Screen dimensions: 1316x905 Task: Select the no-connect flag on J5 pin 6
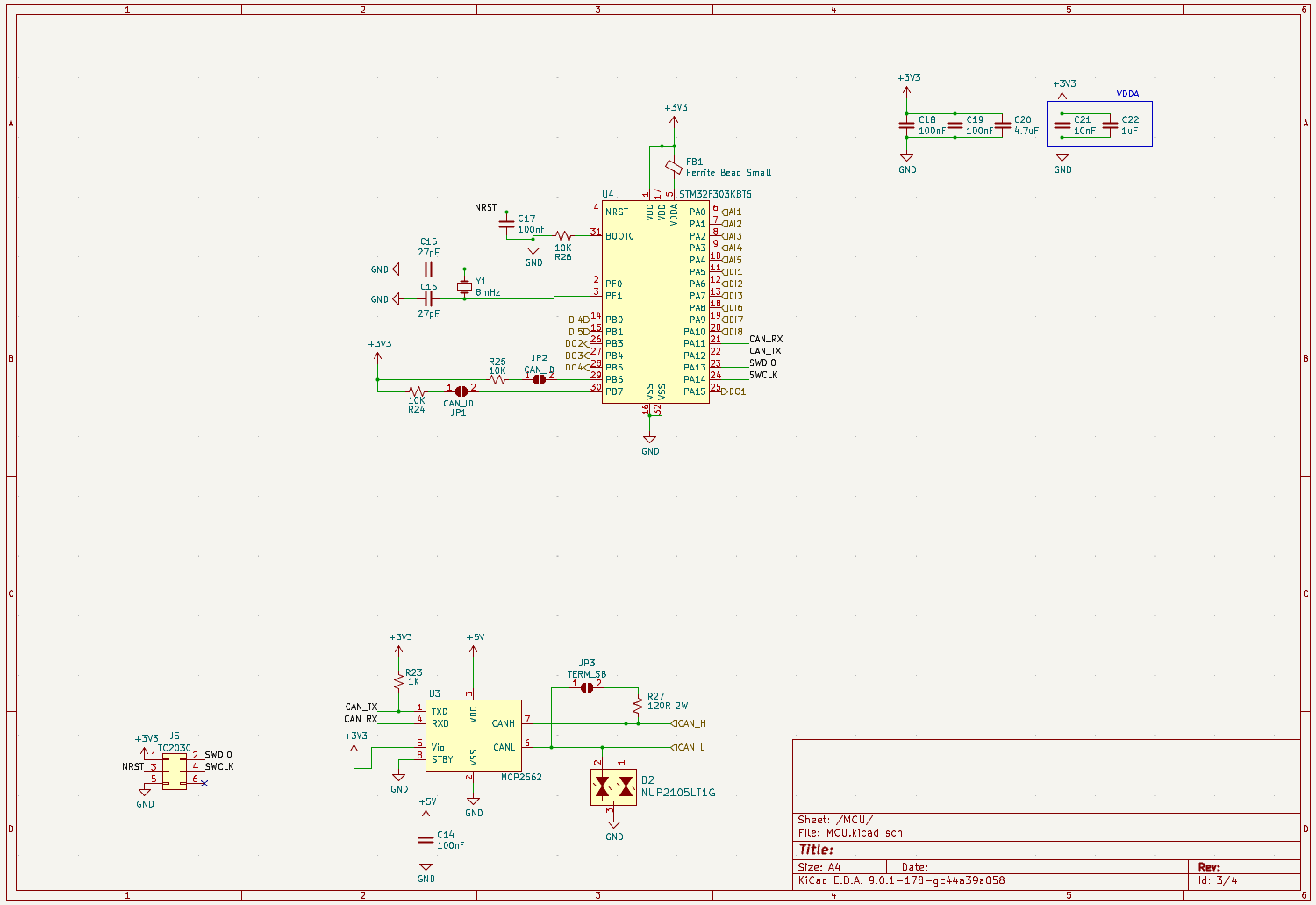[204, 782]
